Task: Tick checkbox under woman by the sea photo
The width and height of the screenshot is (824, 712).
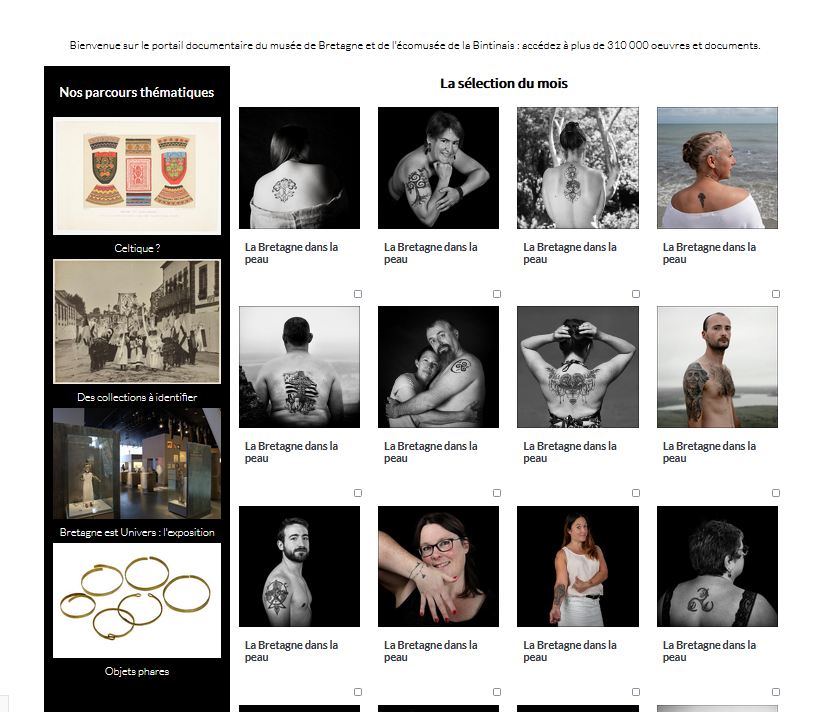Action: 776,294
